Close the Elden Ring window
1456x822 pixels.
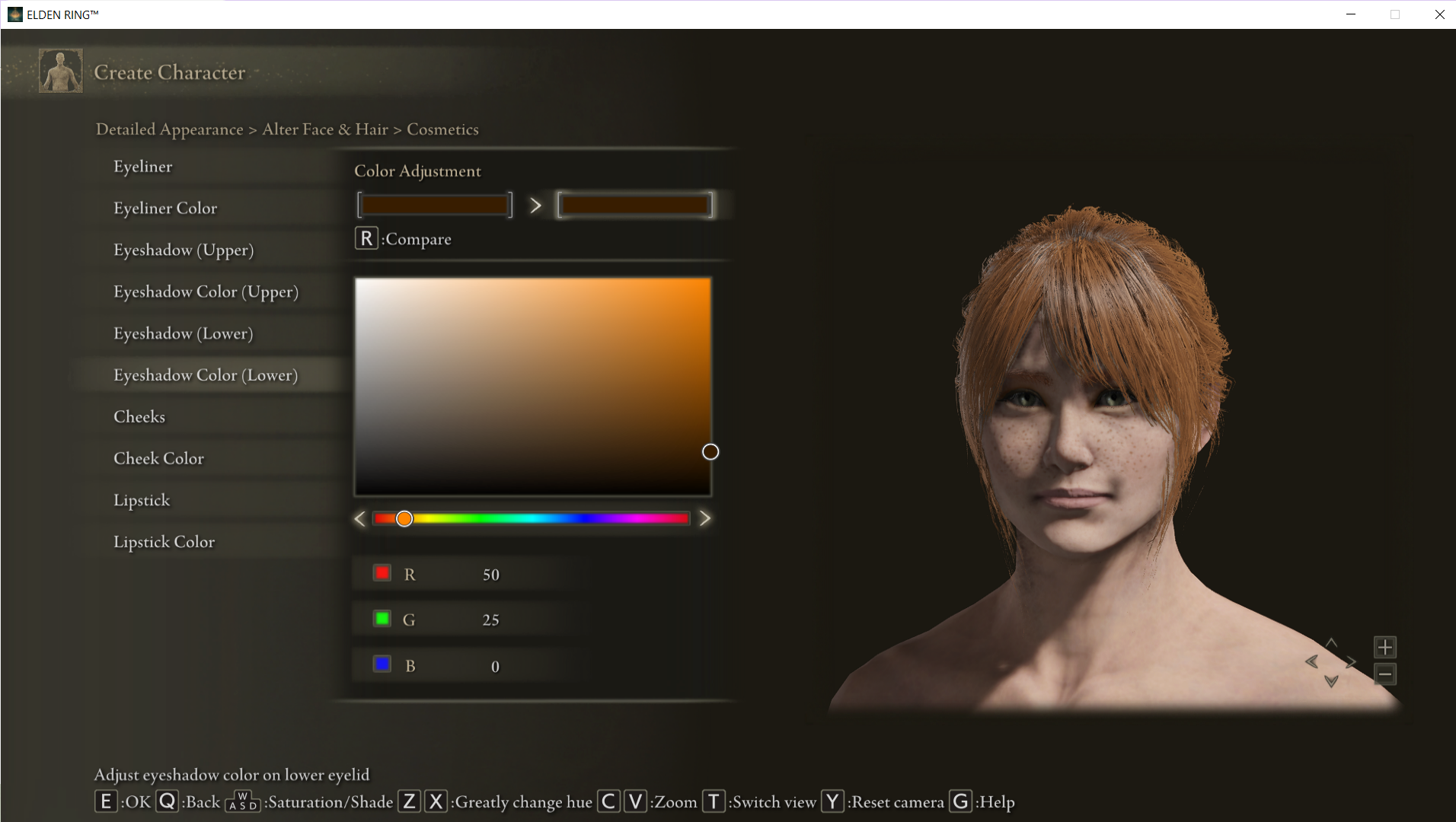click(1439, 14)
